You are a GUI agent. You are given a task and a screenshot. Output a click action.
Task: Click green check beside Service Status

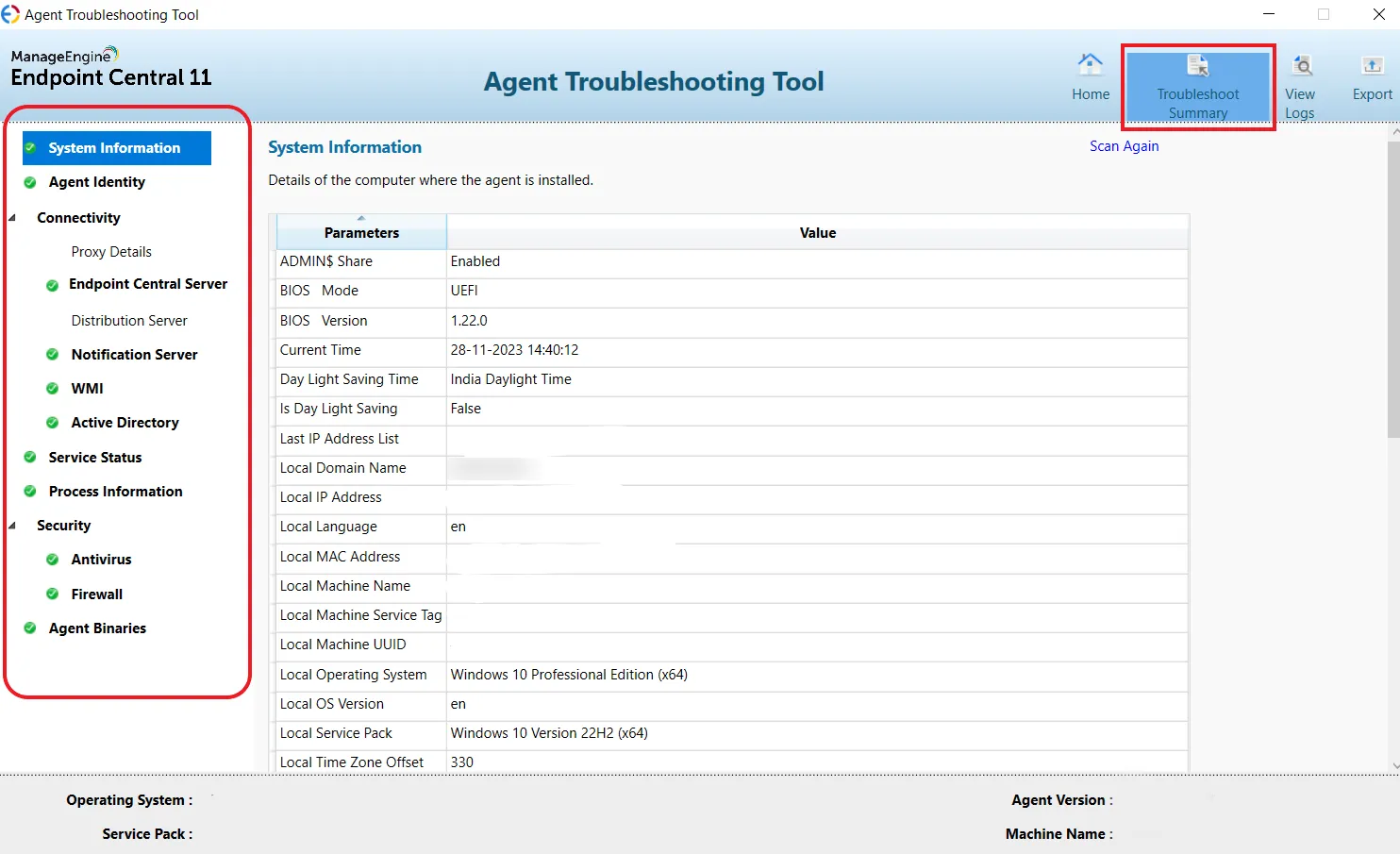(30, 457)
